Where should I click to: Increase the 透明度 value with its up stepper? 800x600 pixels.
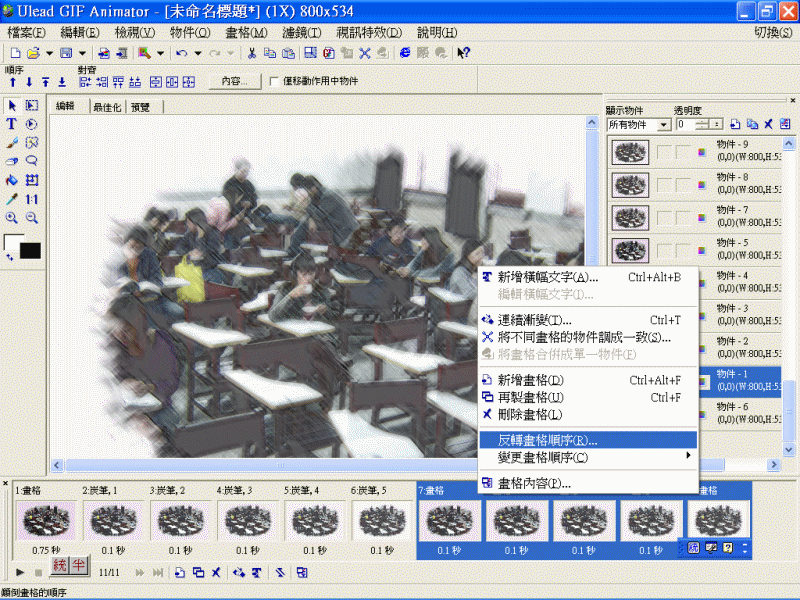[701, 121]
